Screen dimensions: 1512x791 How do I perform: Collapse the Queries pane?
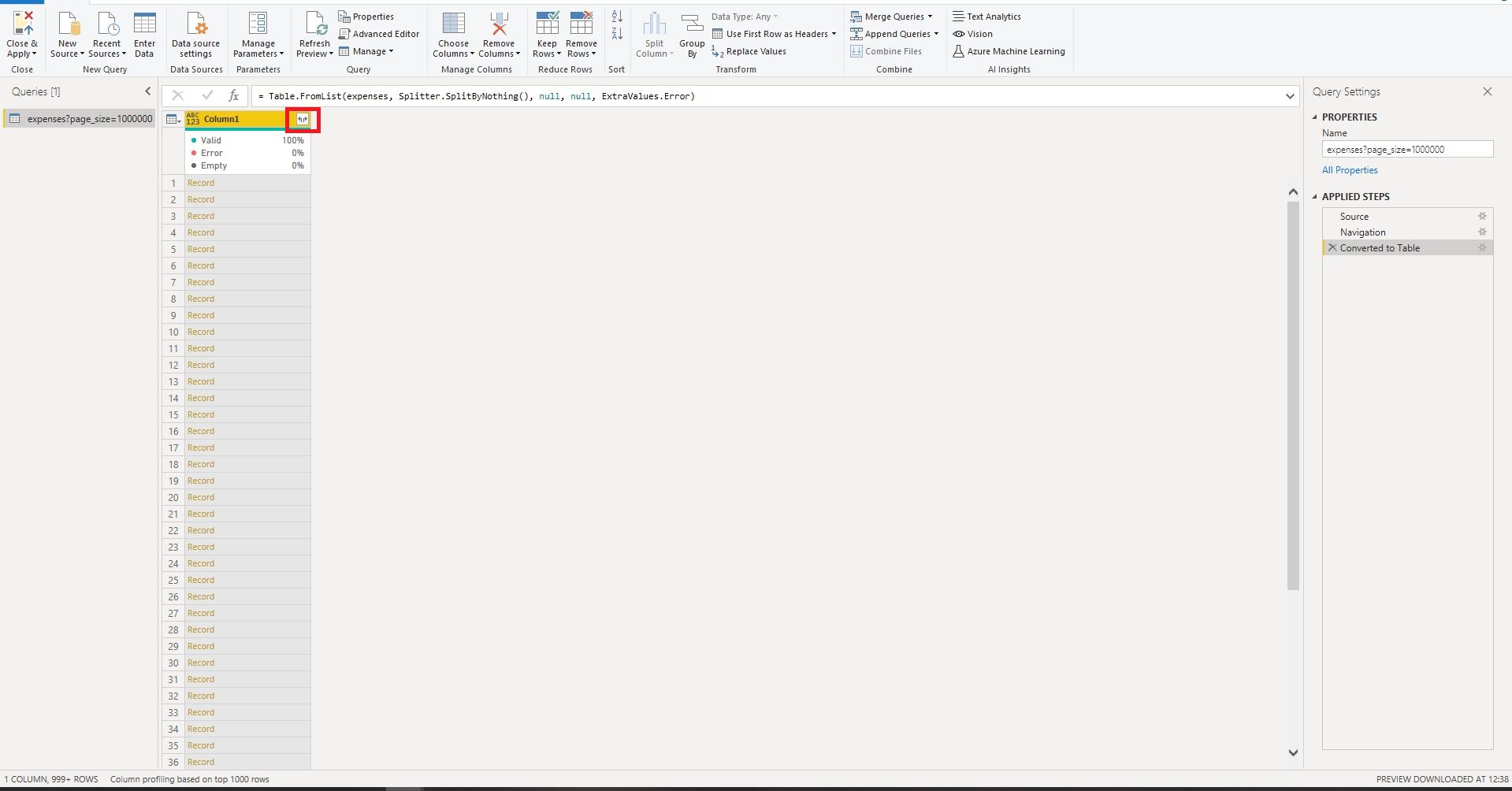click(x=147, y=91)
